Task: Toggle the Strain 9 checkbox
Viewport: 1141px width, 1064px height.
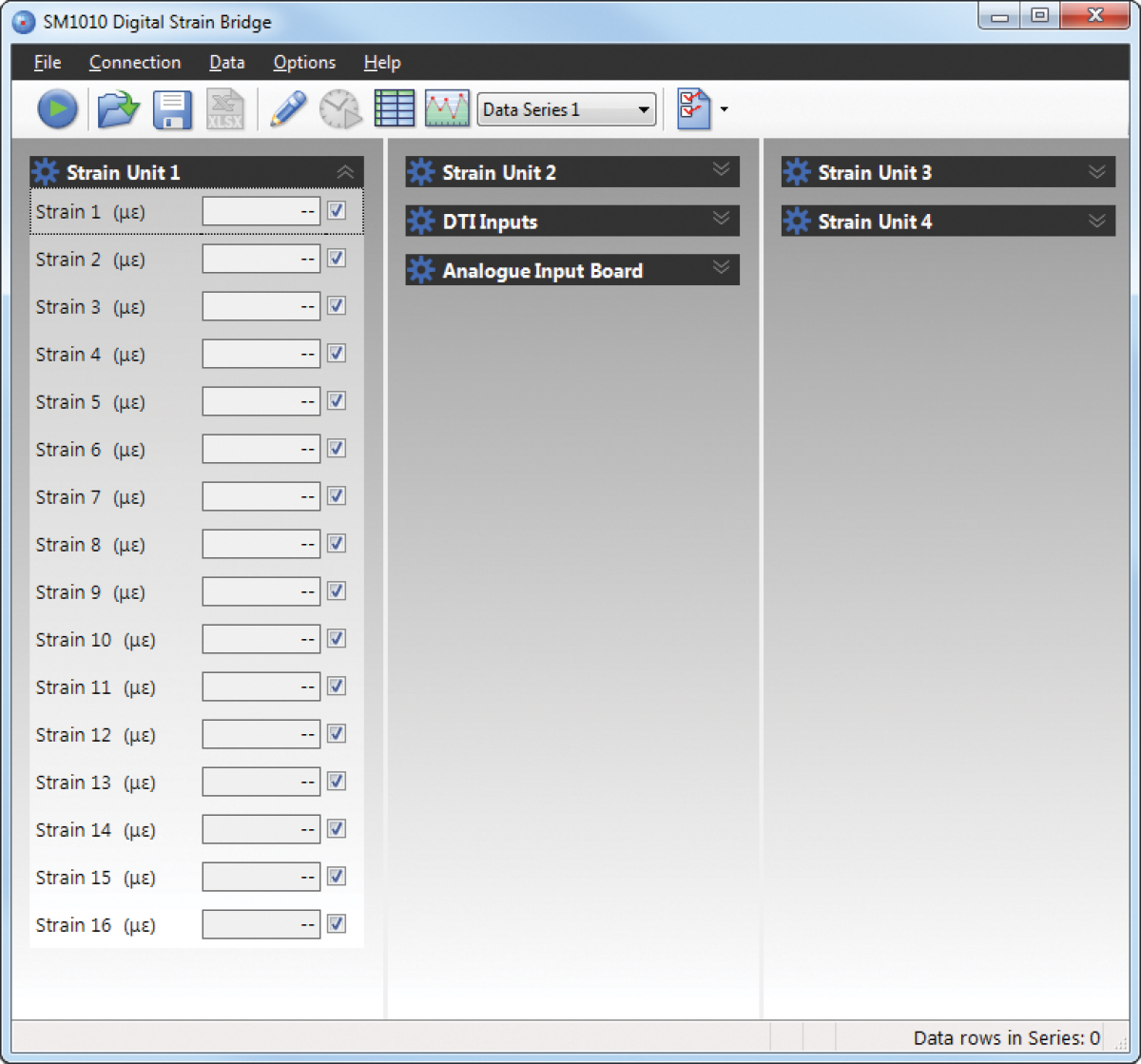Action: point(337,591)
